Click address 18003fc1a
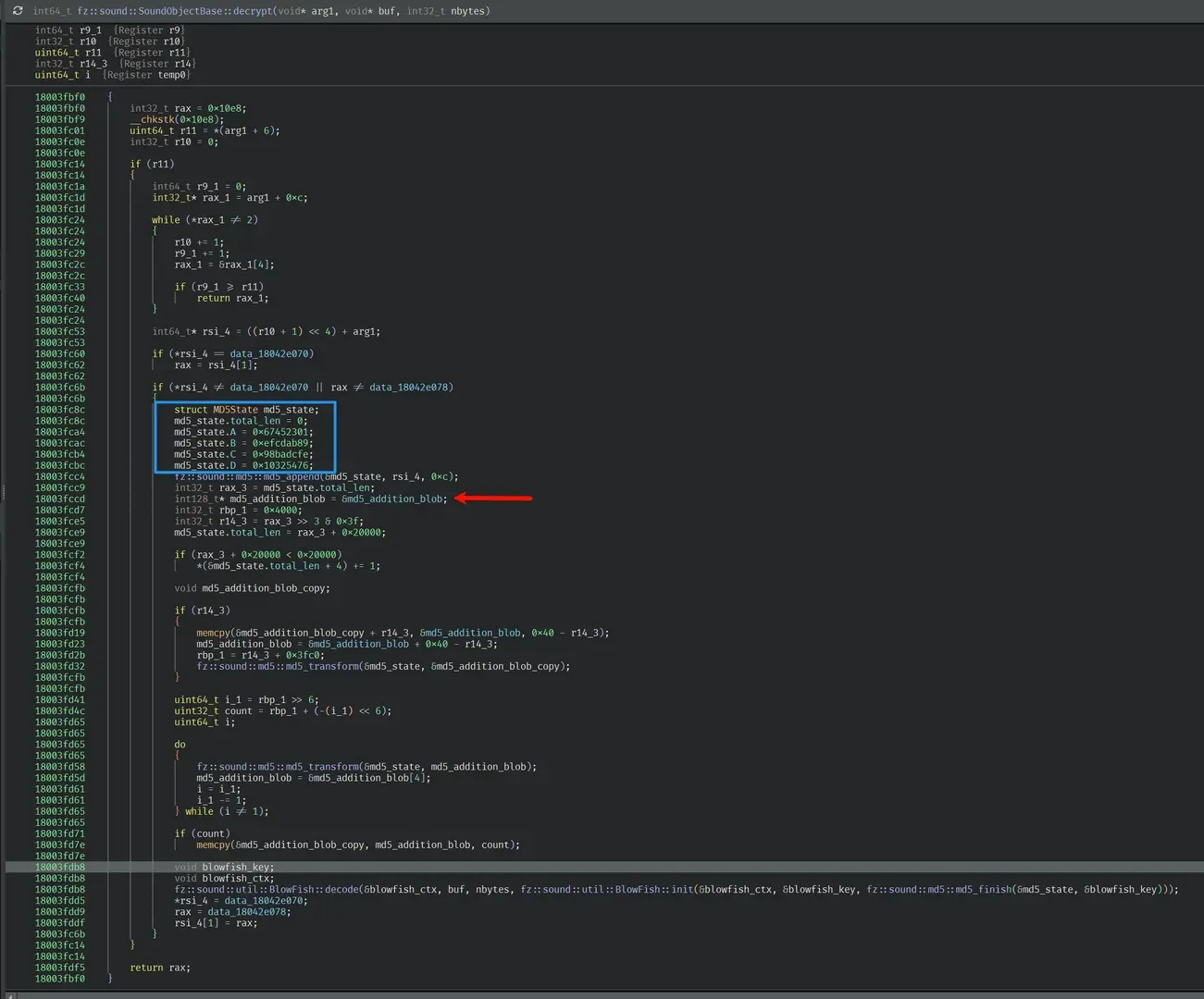Image resolution: width=1204 pixels, height=999 pixels. (60, 186)
